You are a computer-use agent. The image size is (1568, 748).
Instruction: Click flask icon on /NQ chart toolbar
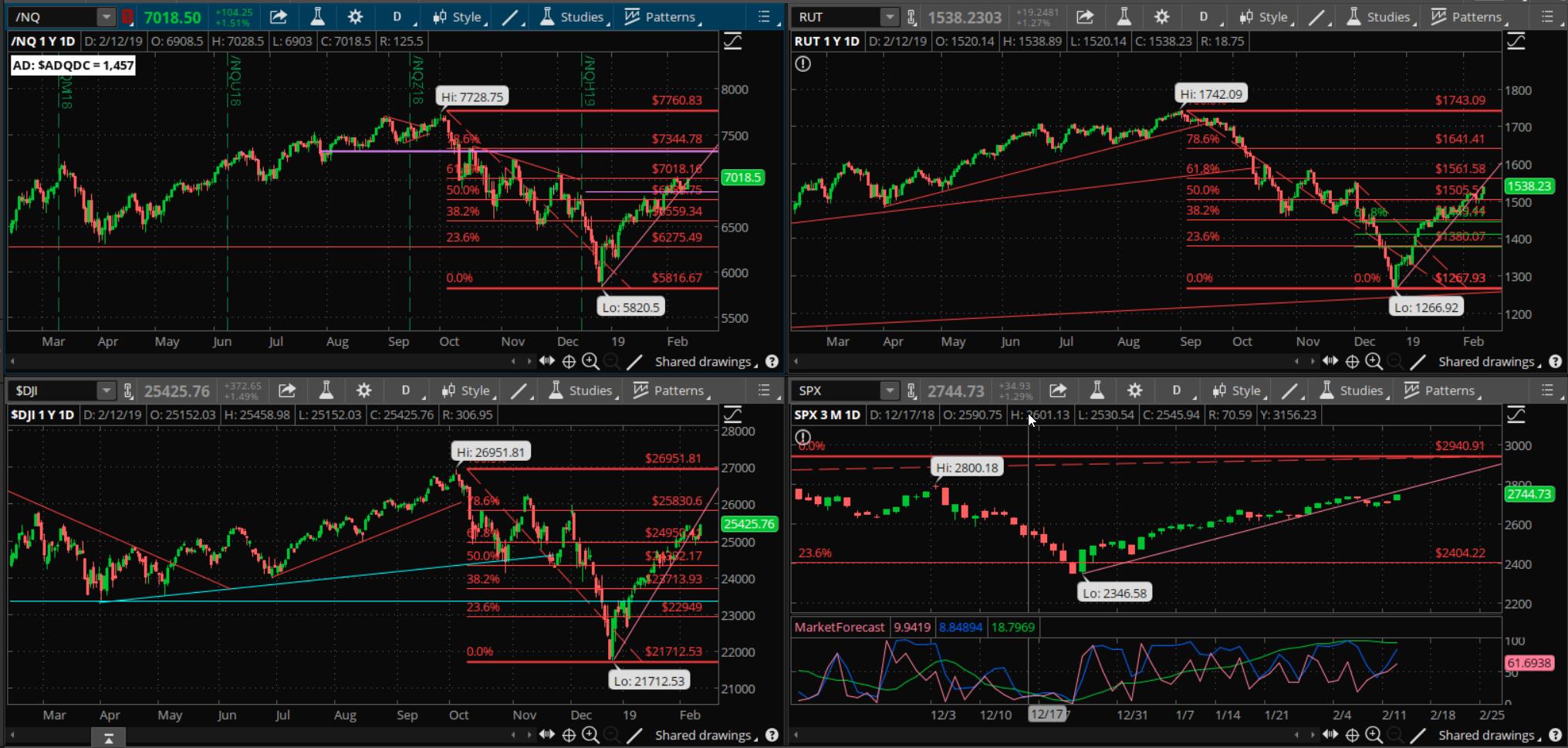coord(317,17)
